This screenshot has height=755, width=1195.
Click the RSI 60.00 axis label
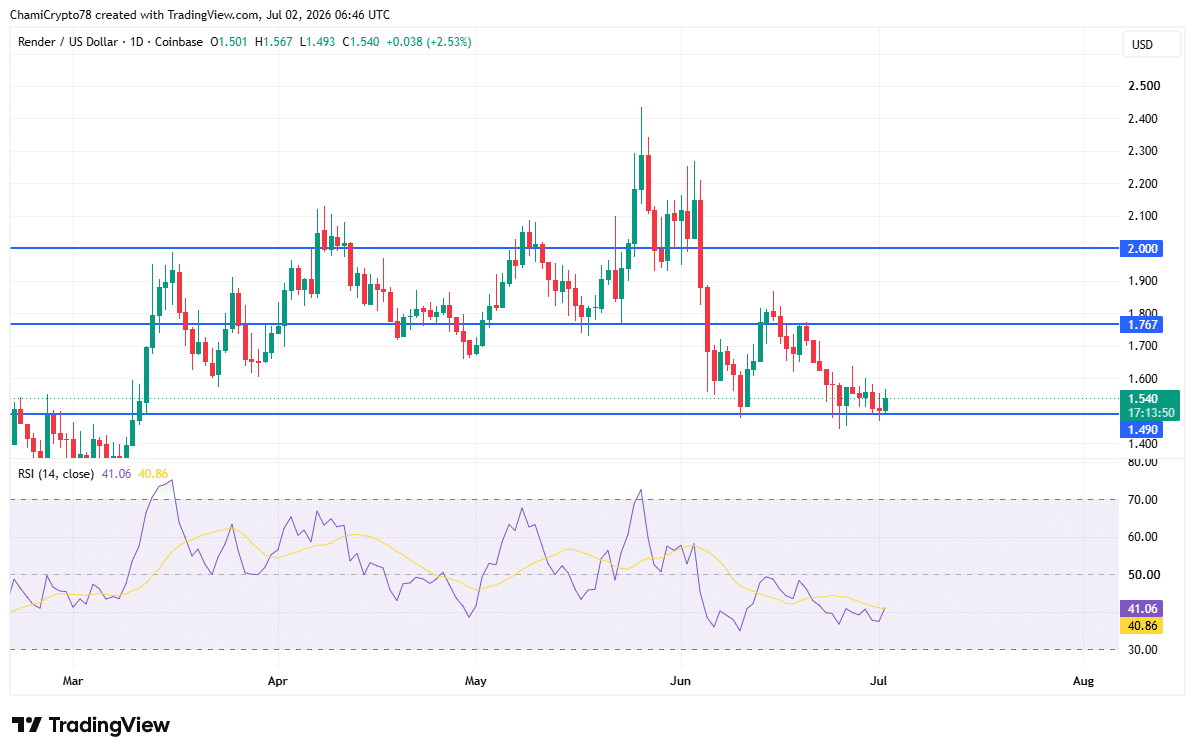click(1142, 537)
